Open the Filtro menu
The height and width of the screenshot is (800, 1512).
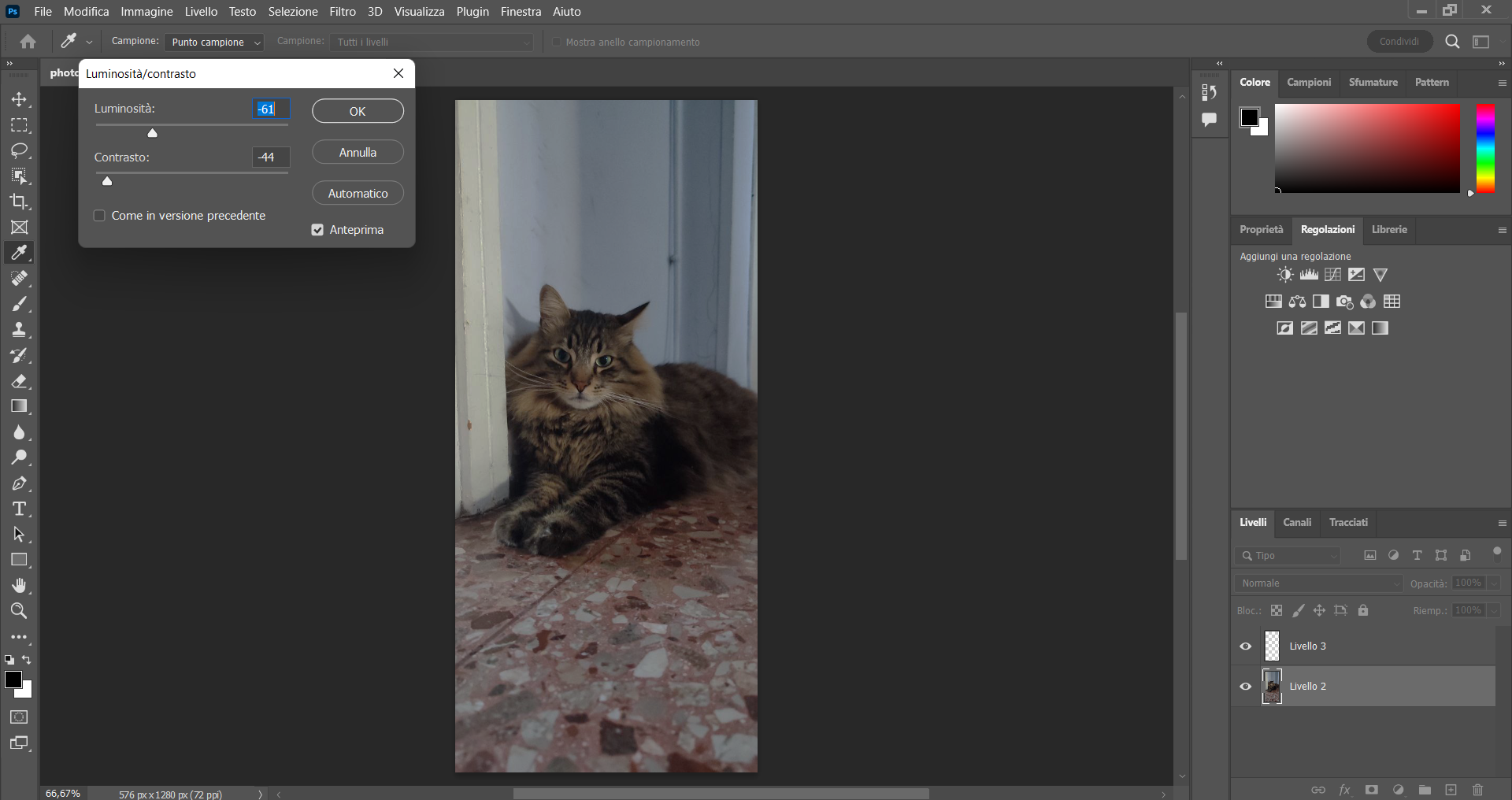click(342, 11)
